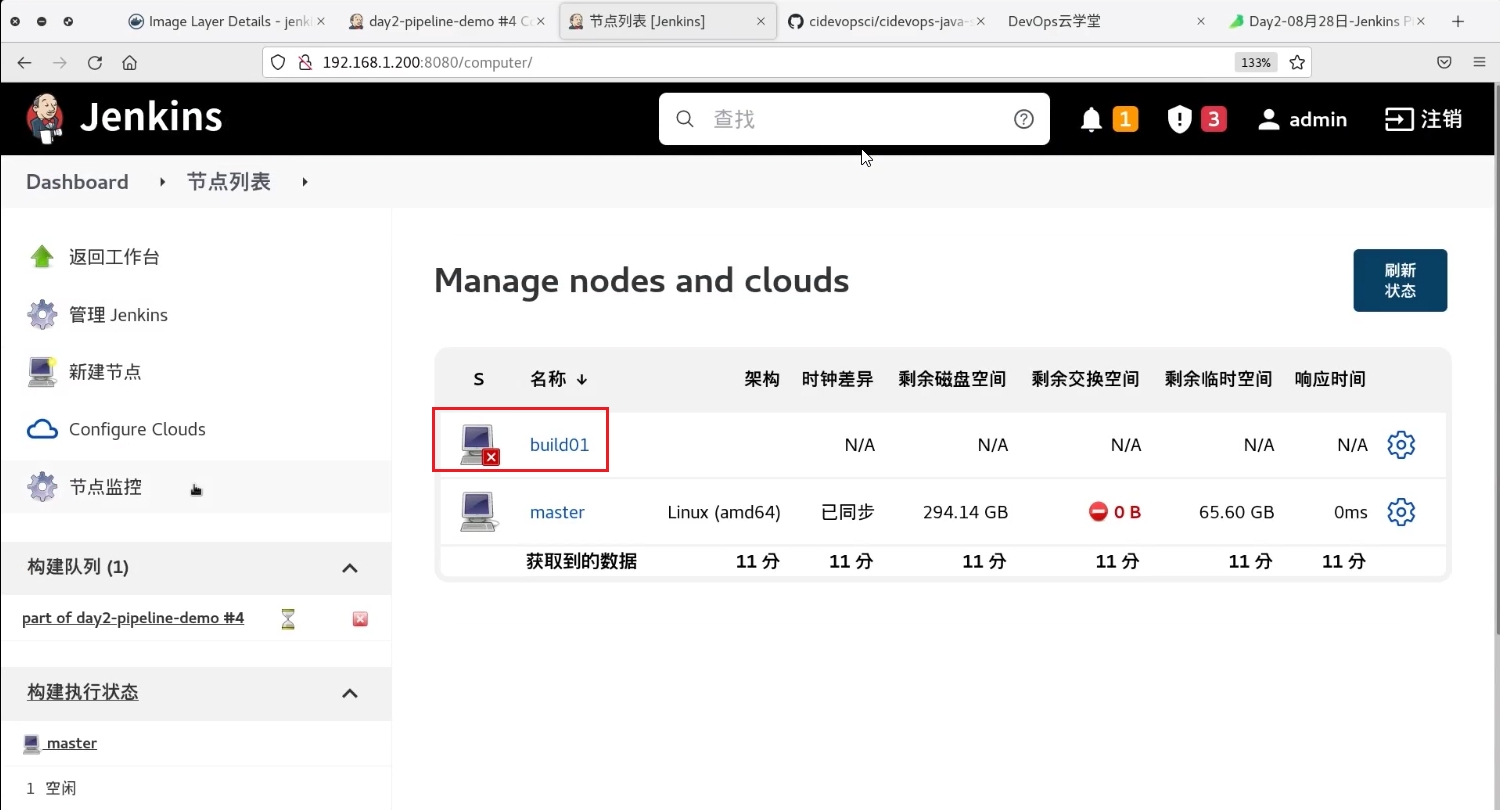The width and height of the screenshot is (1500, 810).
Task: Open the build01 configure gear icon
Action: (x=1401, y=445)
